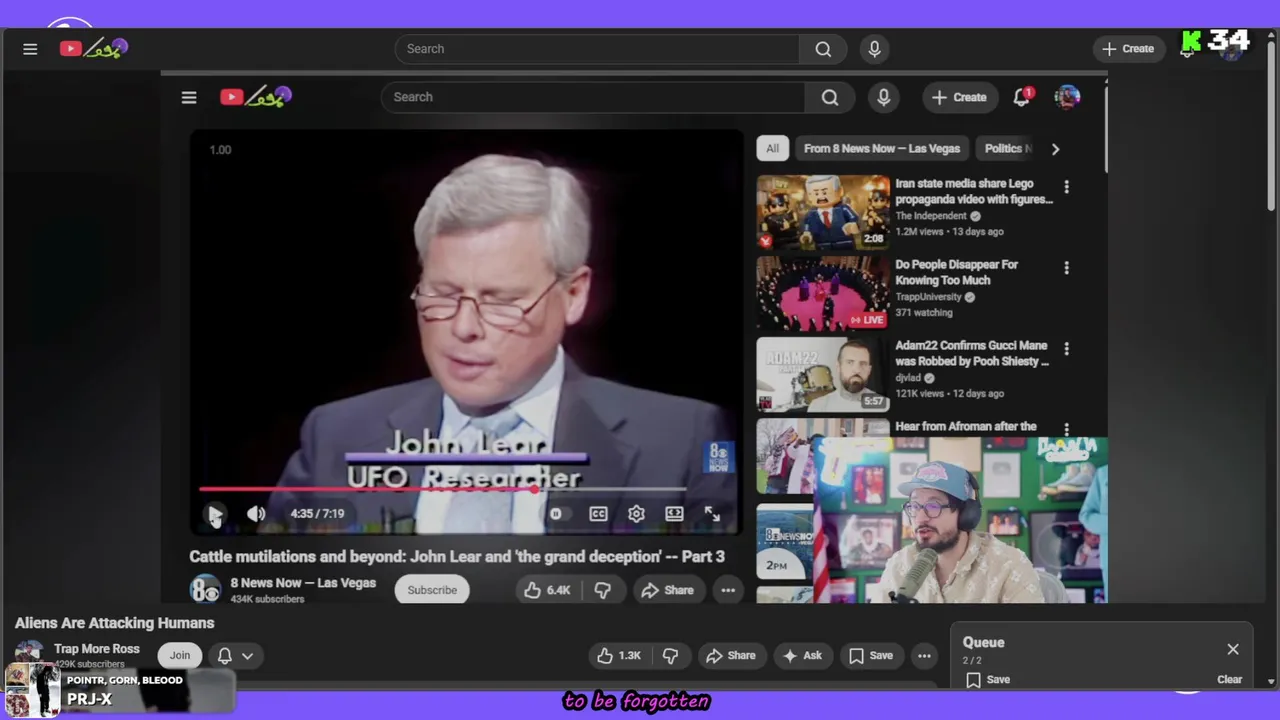Screen dimensions: 1280x720
Task: Clear the queue
Action: (x=1229, y=680)
